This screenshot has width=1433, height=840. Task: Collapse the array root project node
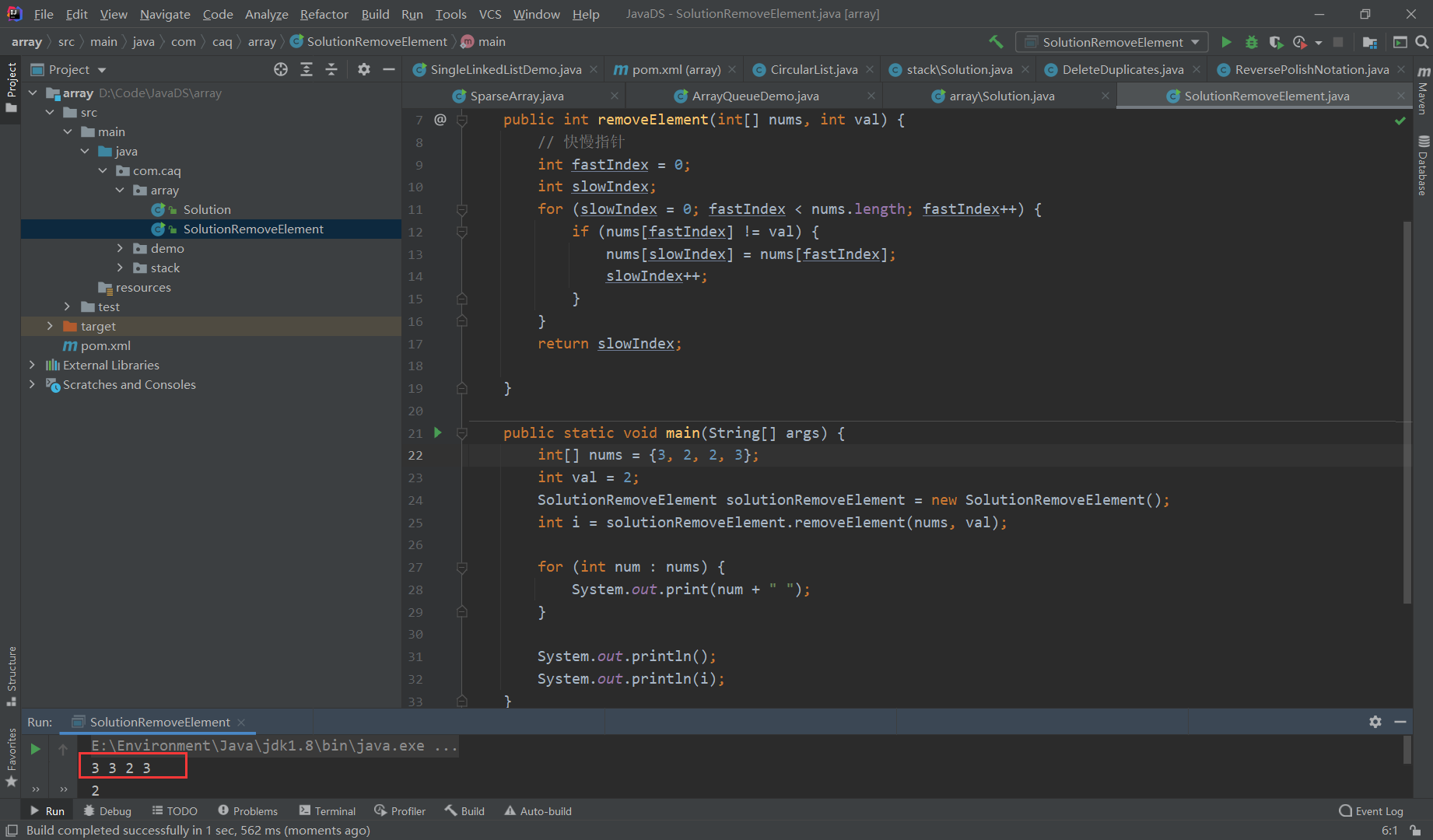[33, 93]
